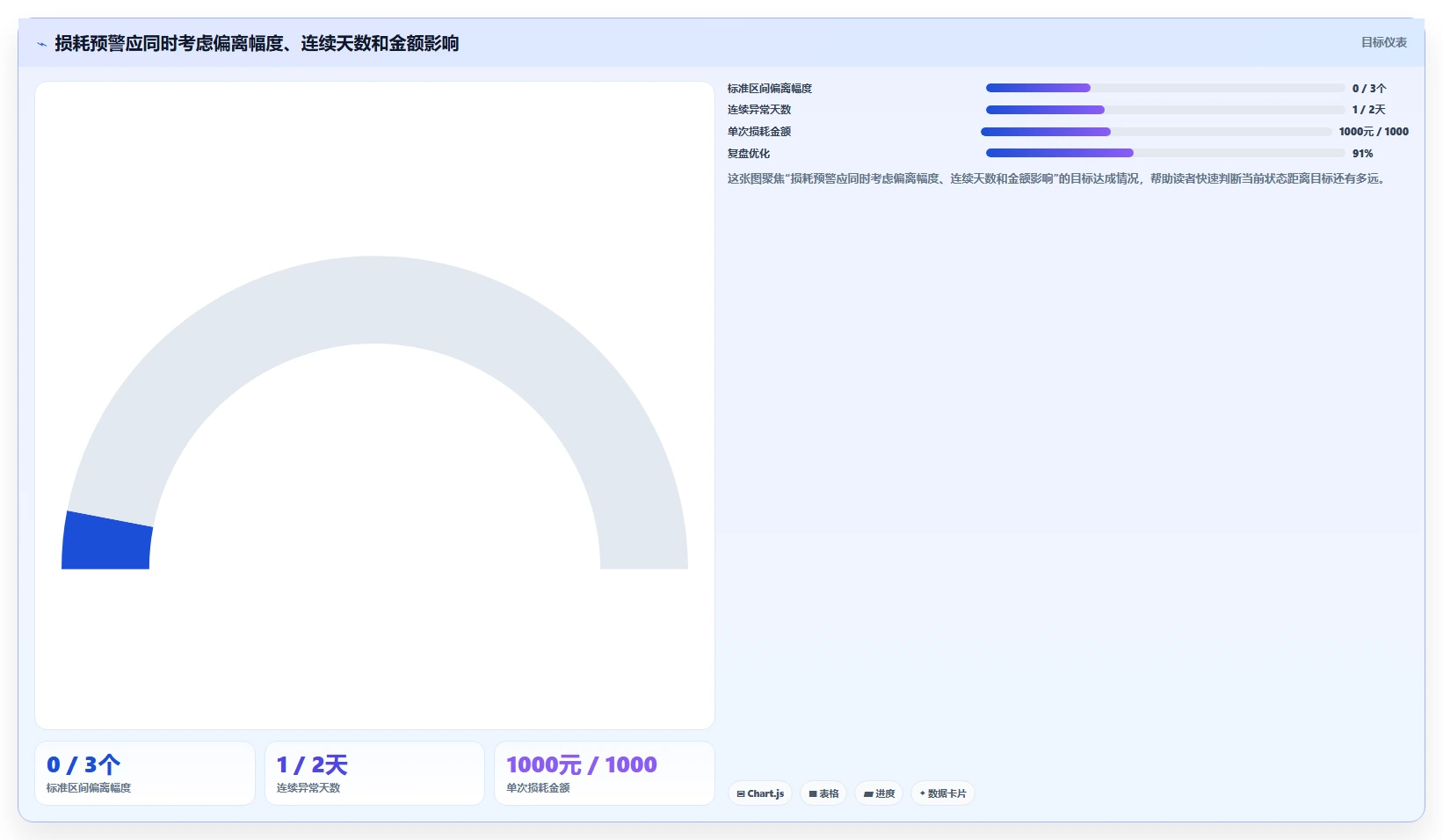
Task: Click the 目标仪表 label in header
Action: click(1384, 42)
